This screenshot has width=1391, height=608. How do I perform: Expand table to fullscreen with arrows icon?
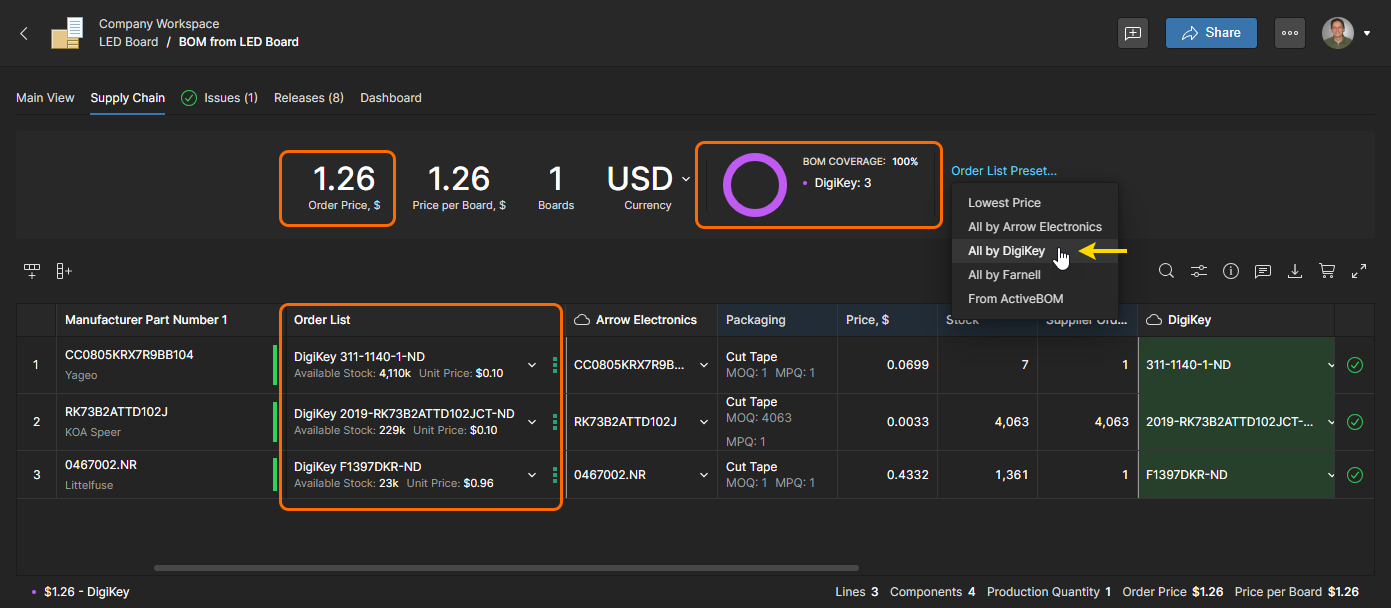tap(1359, 271)
